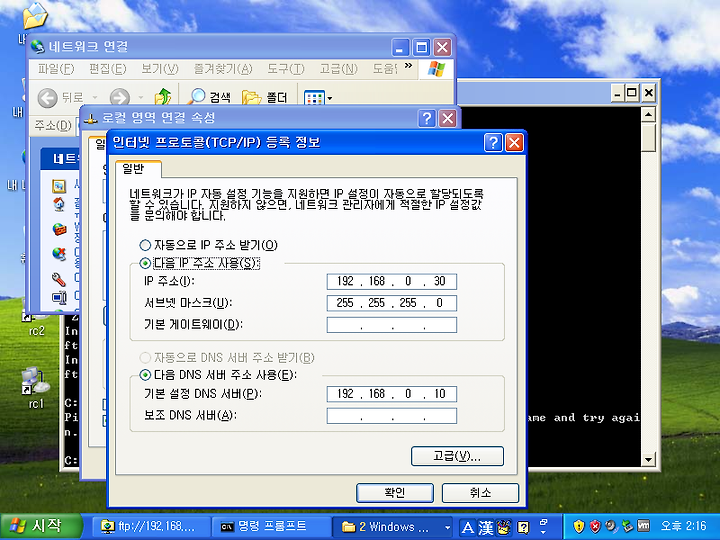Image resolution: width=720 pixels, height=540 pixels.
Task: Click 기본 게이트웨이 empty field
Action: point(392,325)
